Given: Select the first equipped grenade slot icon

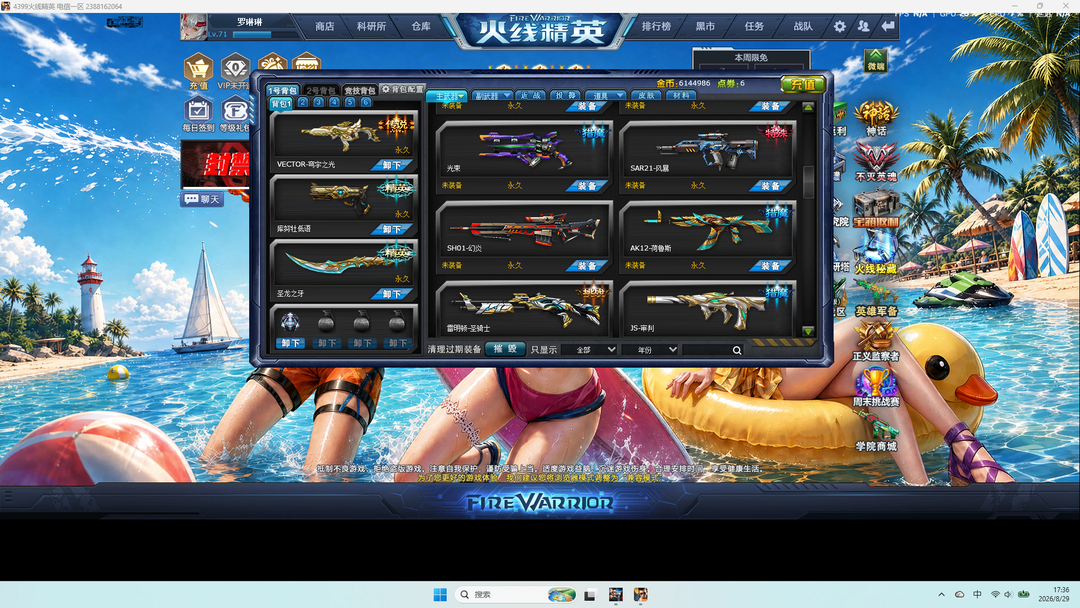Looking at the screenshot, I should tap(290, 322).
